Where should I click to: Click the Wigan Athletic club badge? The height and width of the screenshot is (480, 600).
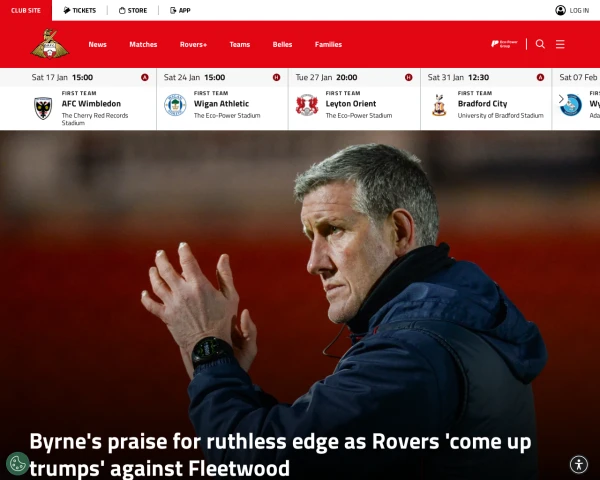tap(175, 105)
